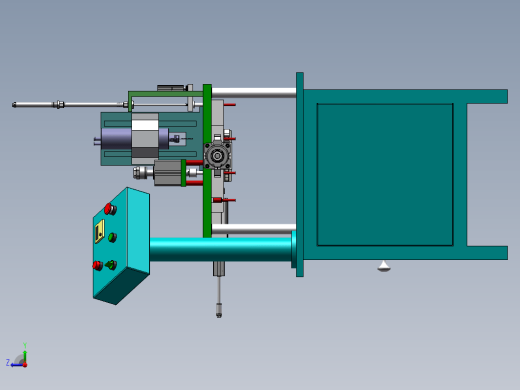Select the cyan horizontal support arm cylinder
The width and height of the screenshot is (520, 390).
tap(221, 249)
